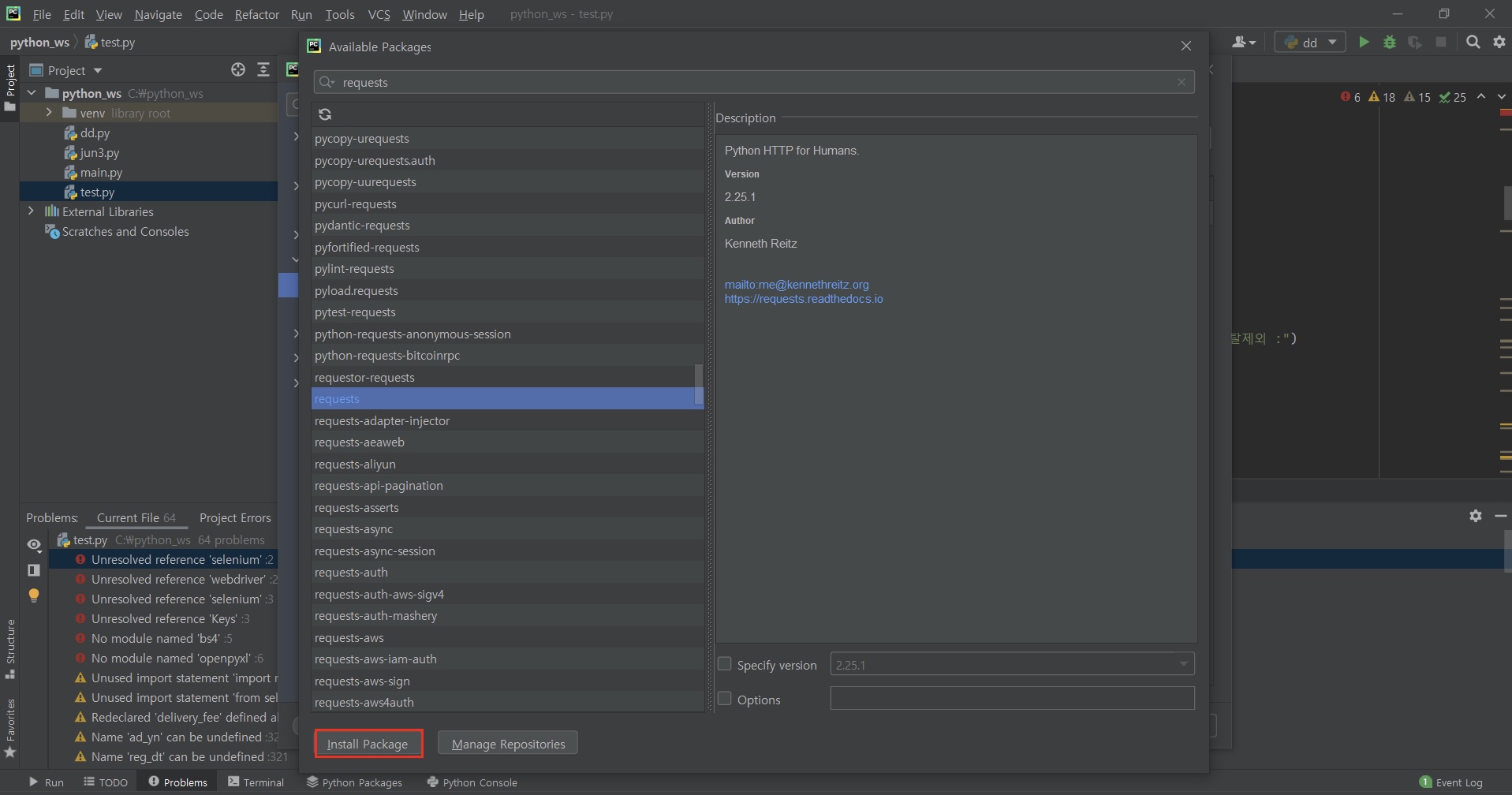Go to next highlighted error arrow
The height and width of the screenshot is (795, 1512).
click(x=1501, y=97)
